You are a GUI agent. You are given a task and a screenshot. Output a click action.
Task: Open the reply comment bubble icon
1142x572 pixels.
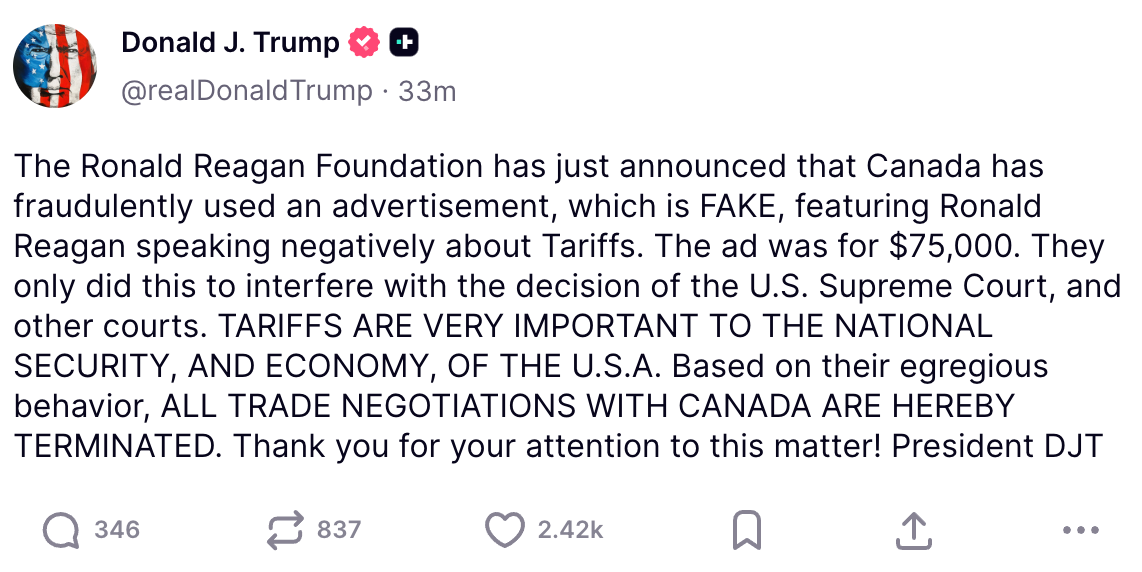tap(61, 530)
